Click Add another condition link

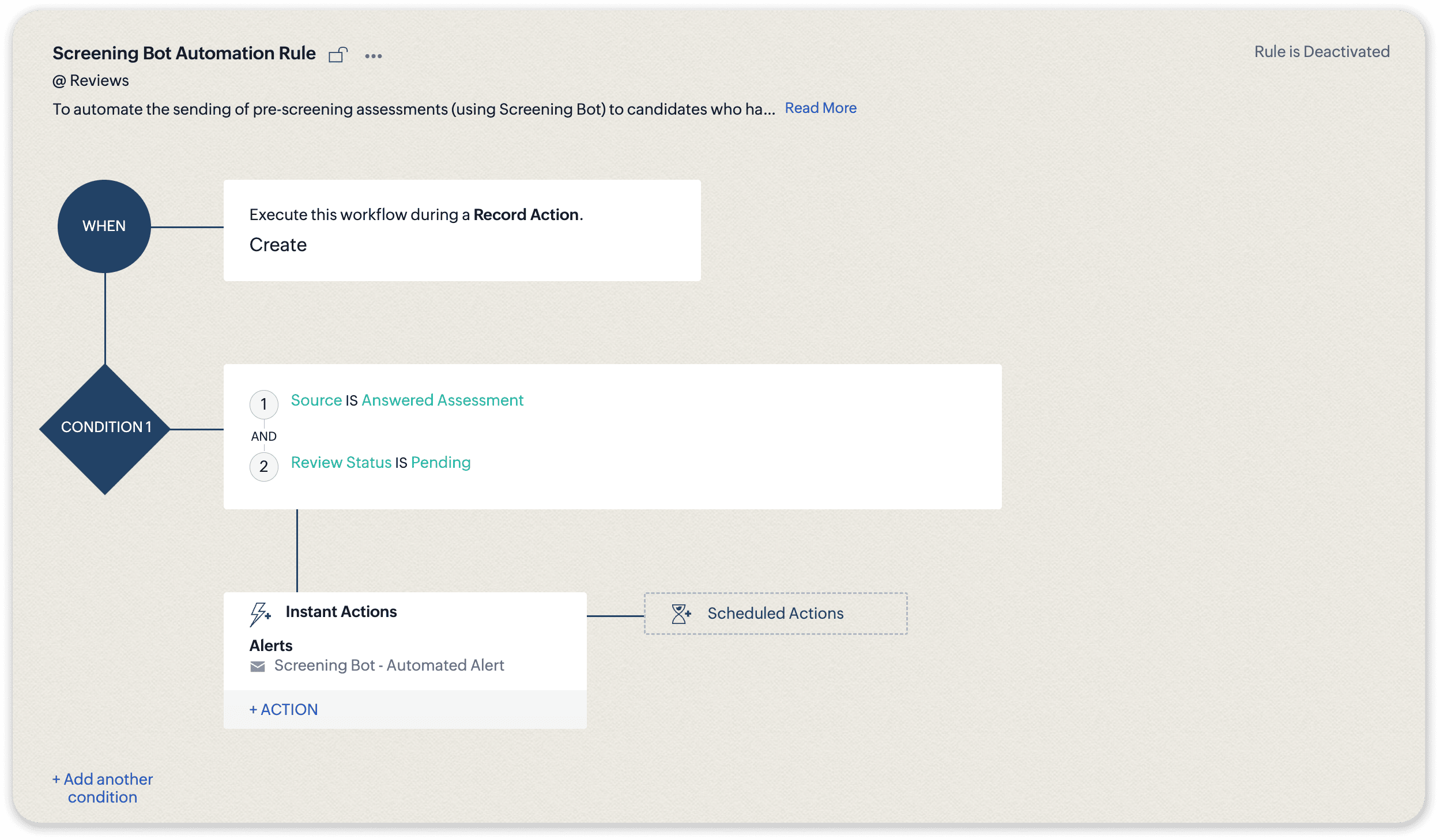[103, 788]
